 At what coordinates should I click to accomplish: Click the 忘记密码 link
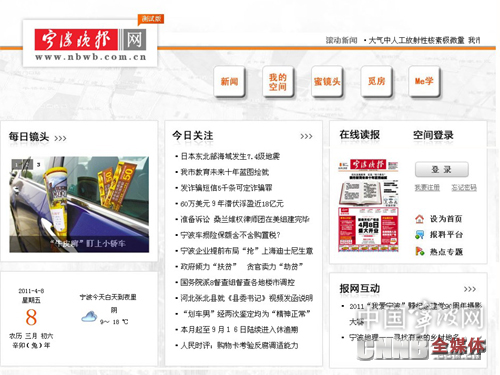pyautogui.click(x=464, y=188)
